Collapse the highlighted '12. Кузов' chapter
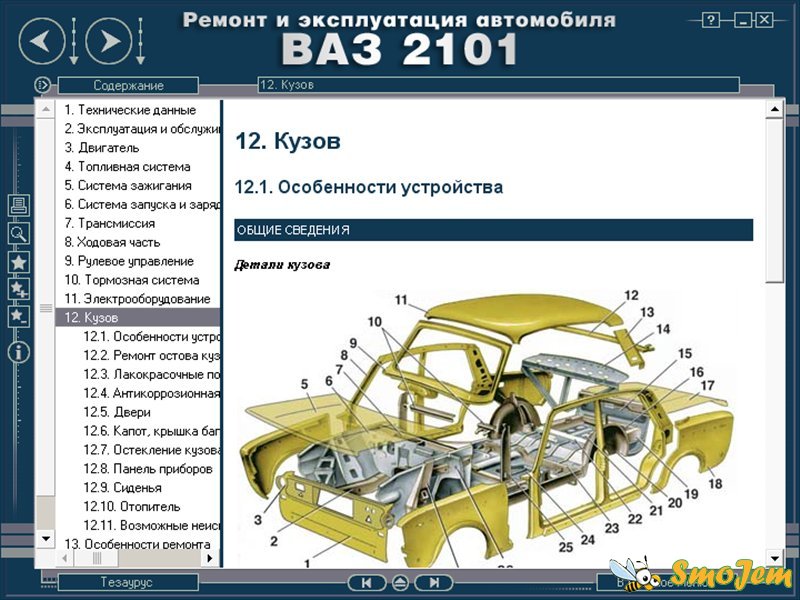 pos(137,317)
